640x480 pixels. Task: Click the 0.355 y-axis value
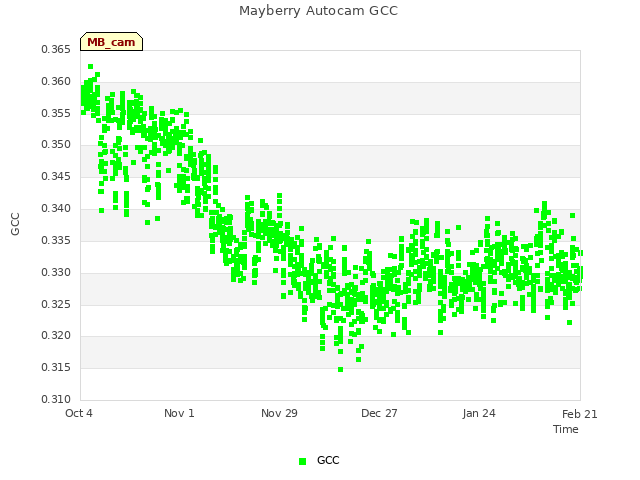(x=56, y=113)
